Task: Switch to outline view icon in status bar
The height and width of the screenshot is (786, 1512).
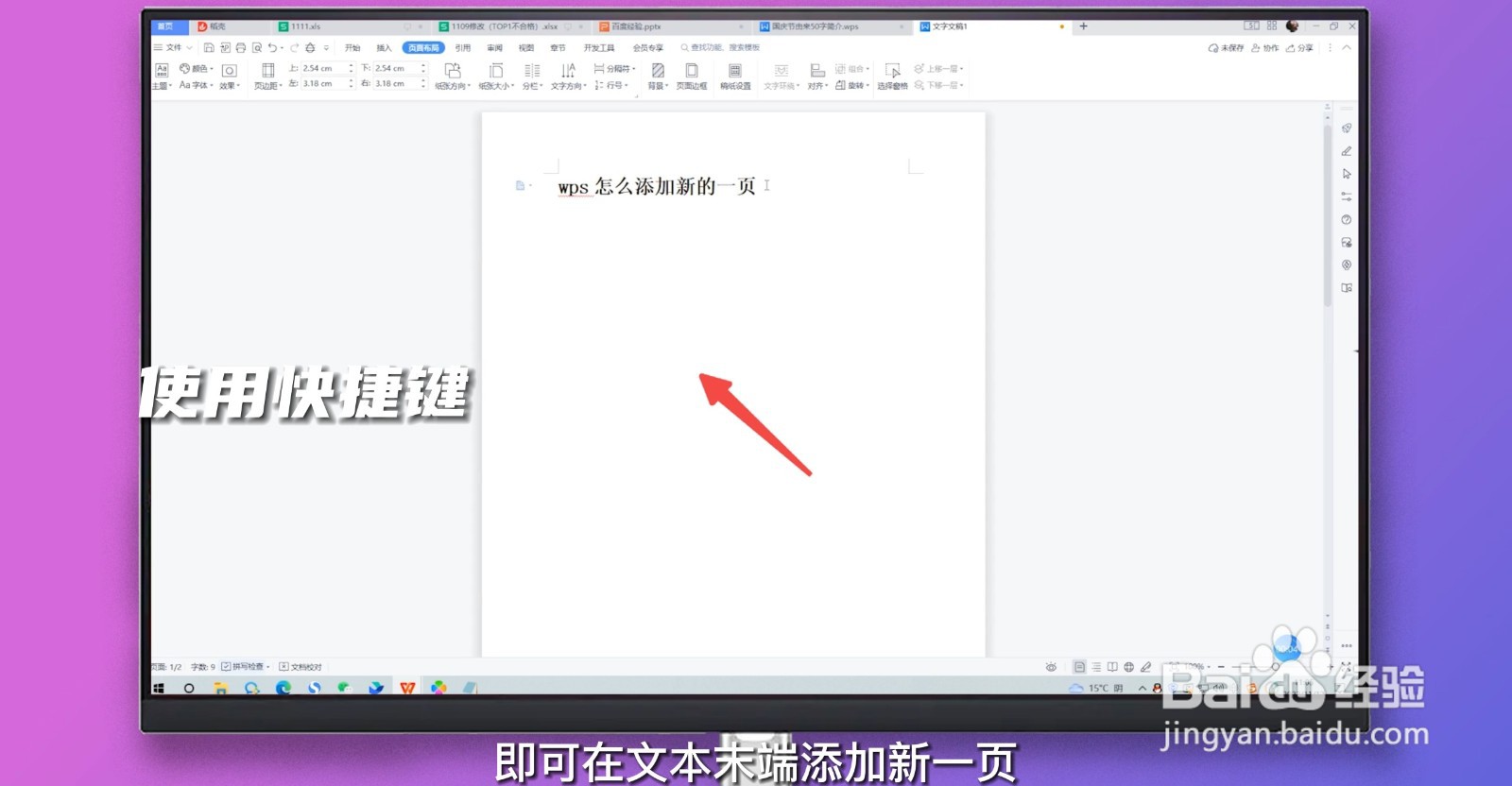Action: click(1096, 667)
